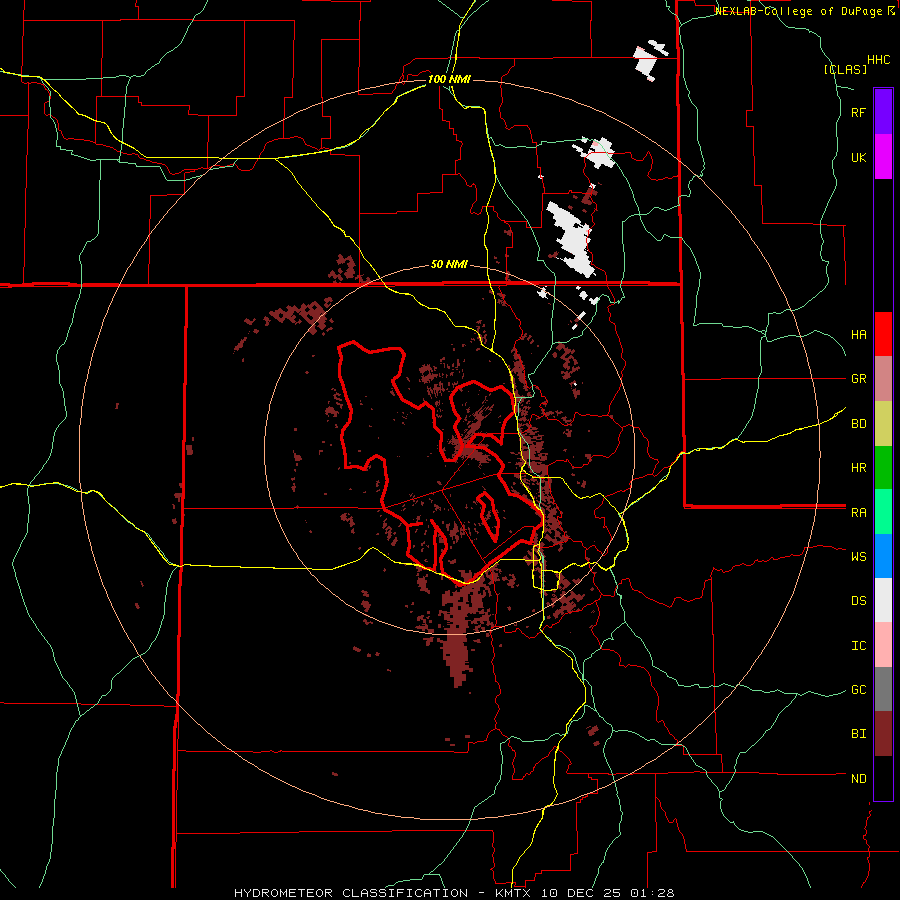Pick the DS dry snow white swatch
The height and width of the screenshot is (900, 900).
(883, 600)
